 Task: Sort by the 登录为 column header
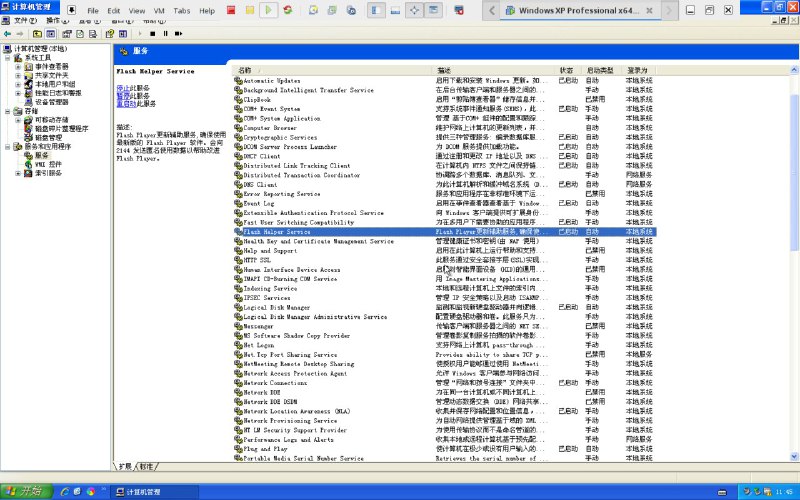tap(639, 70)
